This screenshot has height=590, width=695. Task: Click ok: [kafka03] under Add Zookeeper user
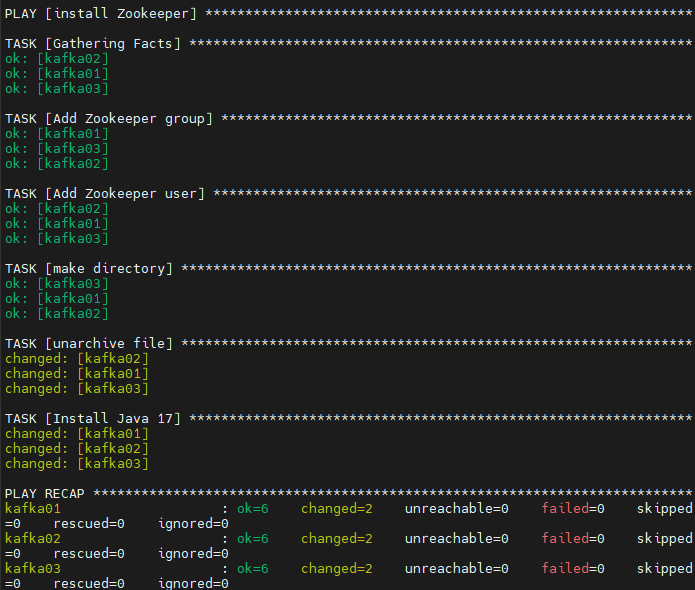pyautogui.click(x=57, y=238)
